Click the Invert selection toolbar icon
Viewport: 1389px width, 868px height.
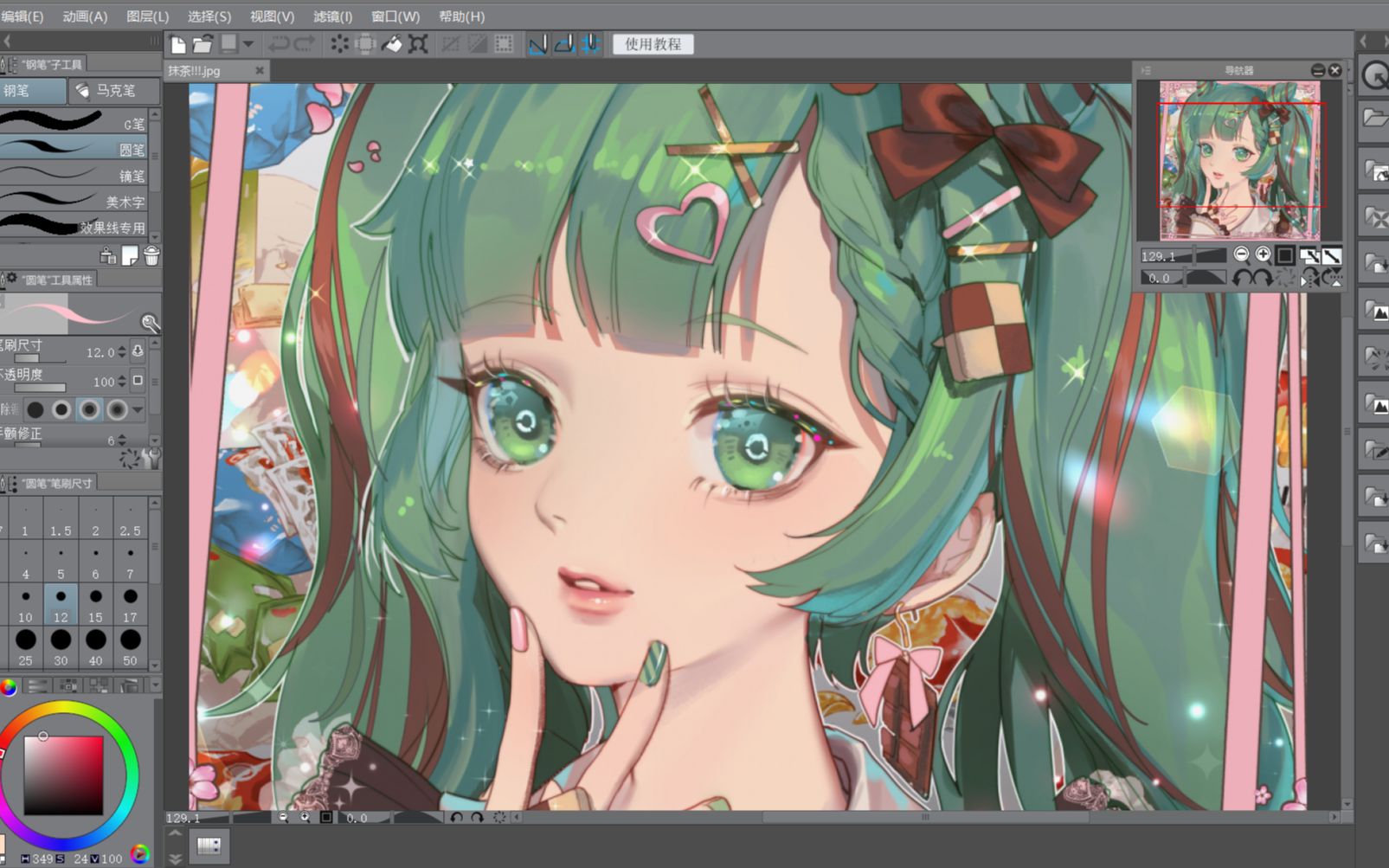point(477,44)
